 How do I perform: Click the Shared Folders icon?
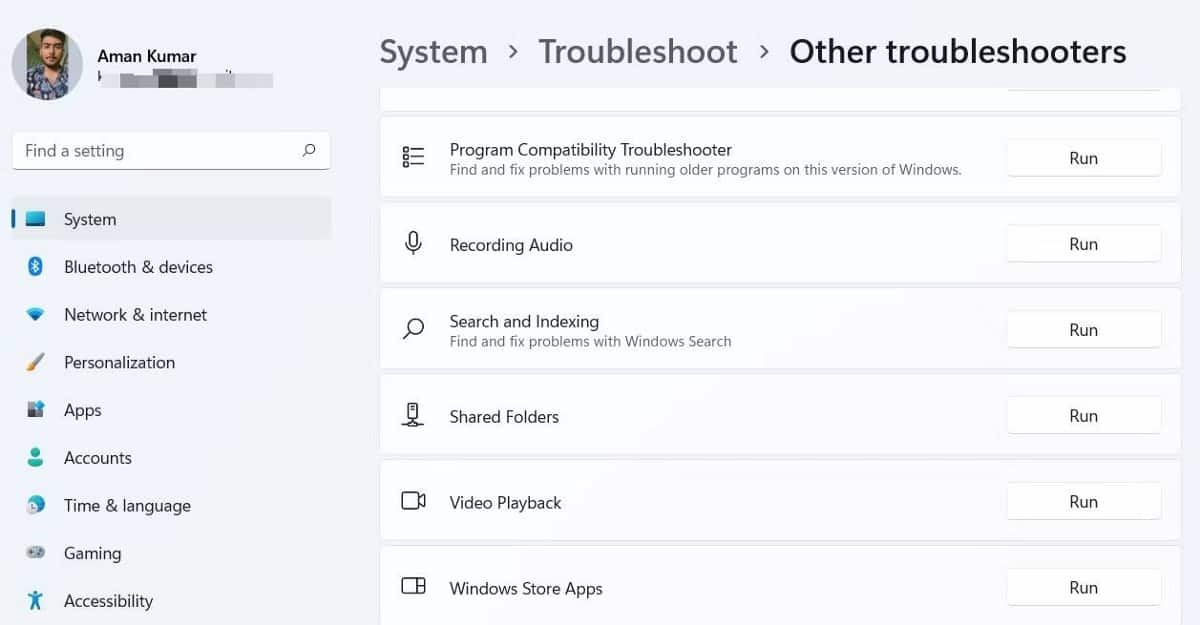click(x=413, y=415)
